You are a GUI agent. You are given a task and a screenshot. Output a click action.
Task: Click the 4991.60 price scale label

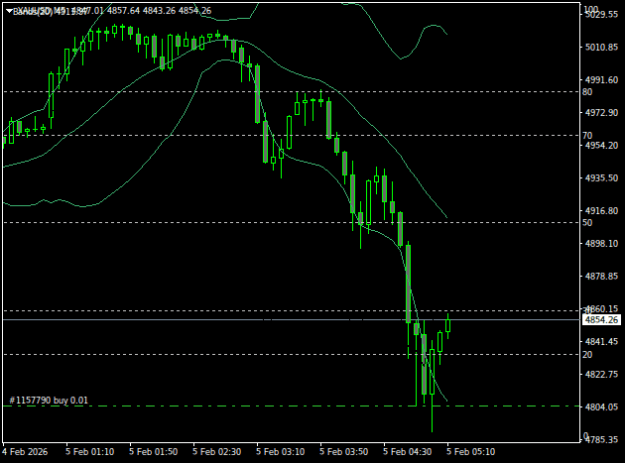[x=601, y=80]
